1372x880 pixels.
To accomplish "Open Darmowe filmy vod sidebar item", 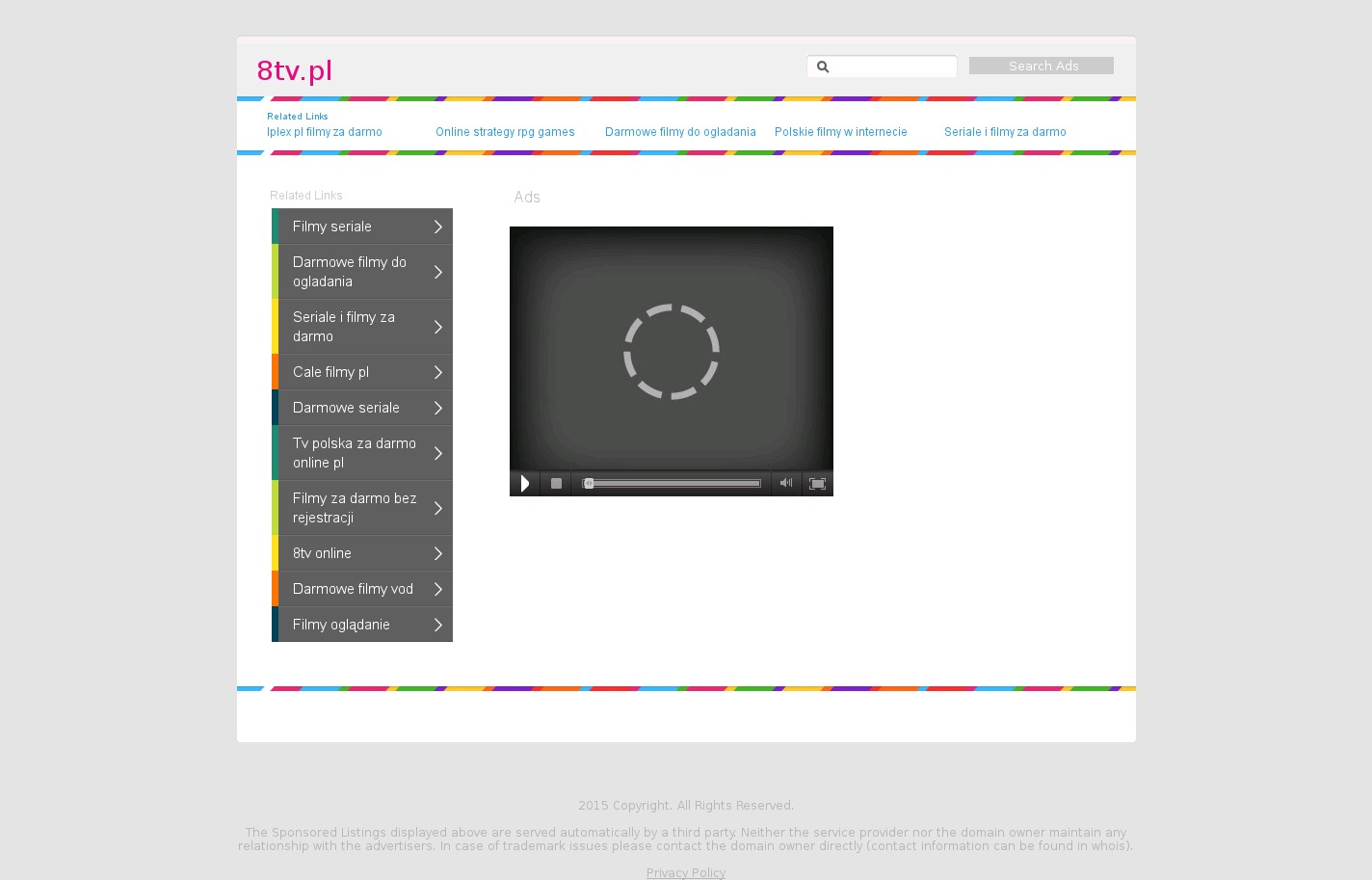I will tap(353, 589).
